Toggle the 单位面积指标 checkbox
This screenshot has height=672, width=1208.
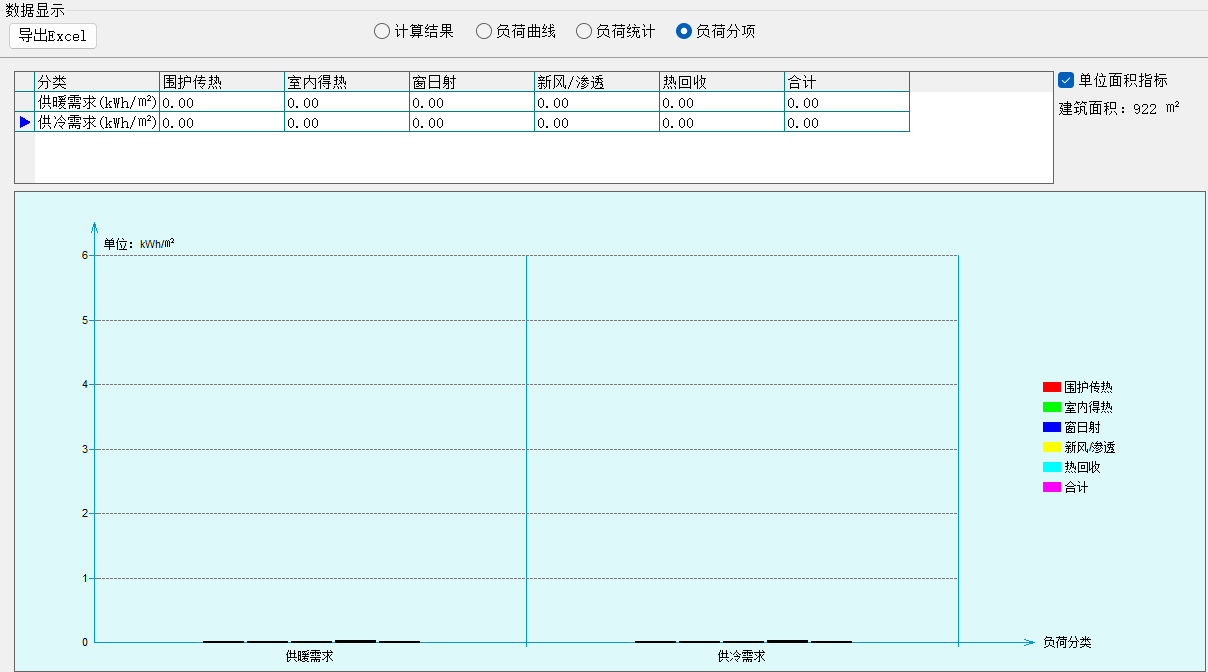pyautogui.click(x=1066, y=80)
